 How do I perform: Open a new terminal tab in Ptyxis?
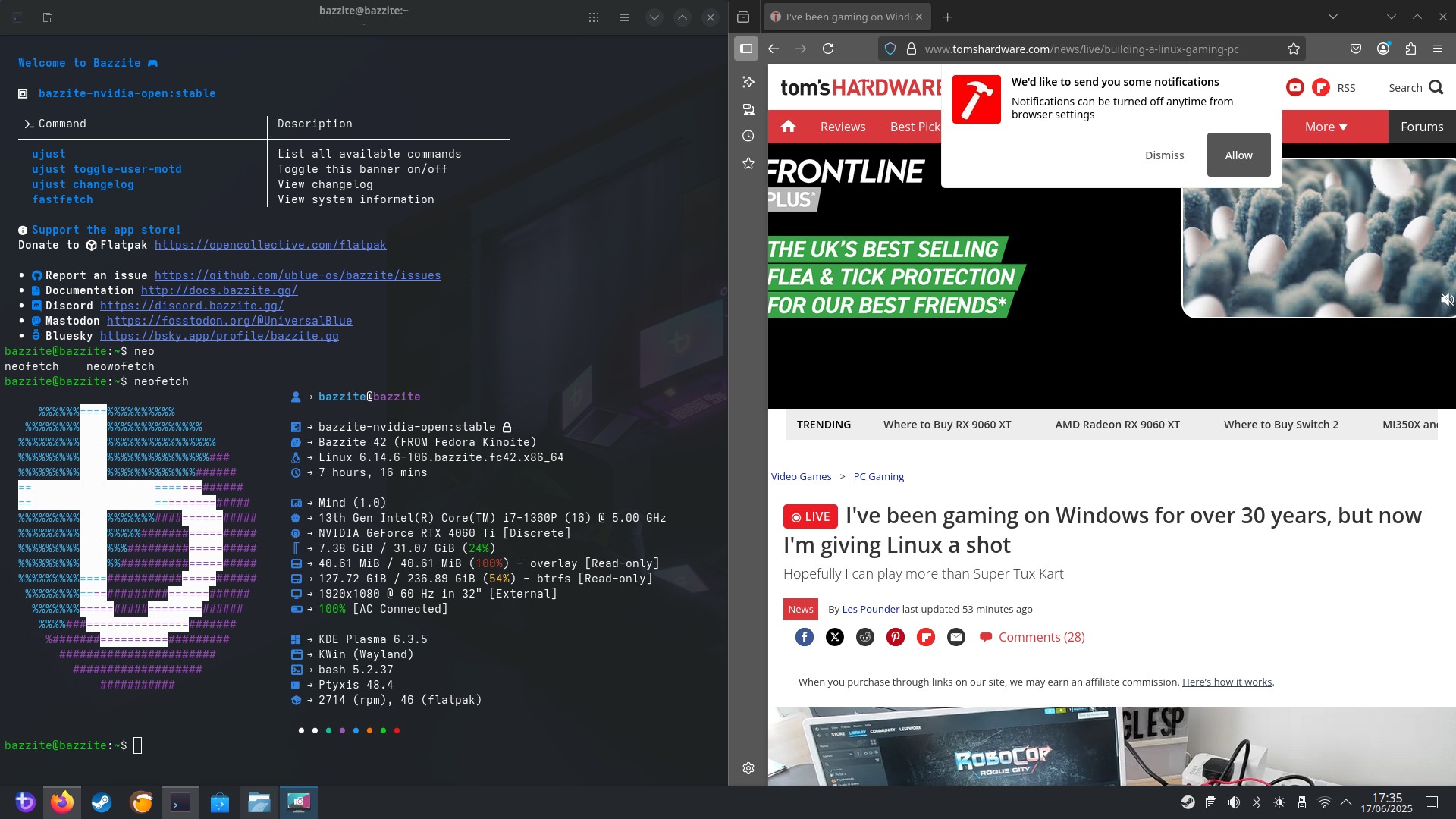coord(48,17)
